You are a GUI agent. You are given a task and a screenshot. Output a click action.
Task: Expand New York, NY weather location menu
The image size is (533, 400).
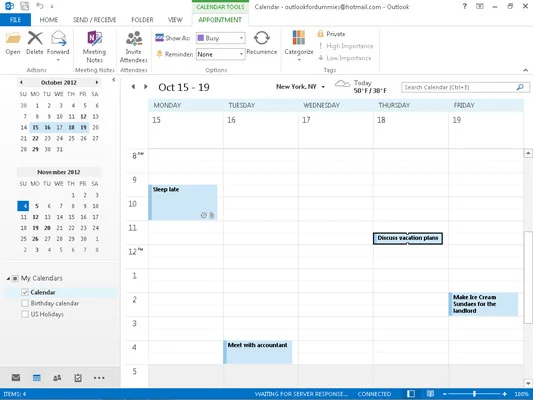click(323, 87)
